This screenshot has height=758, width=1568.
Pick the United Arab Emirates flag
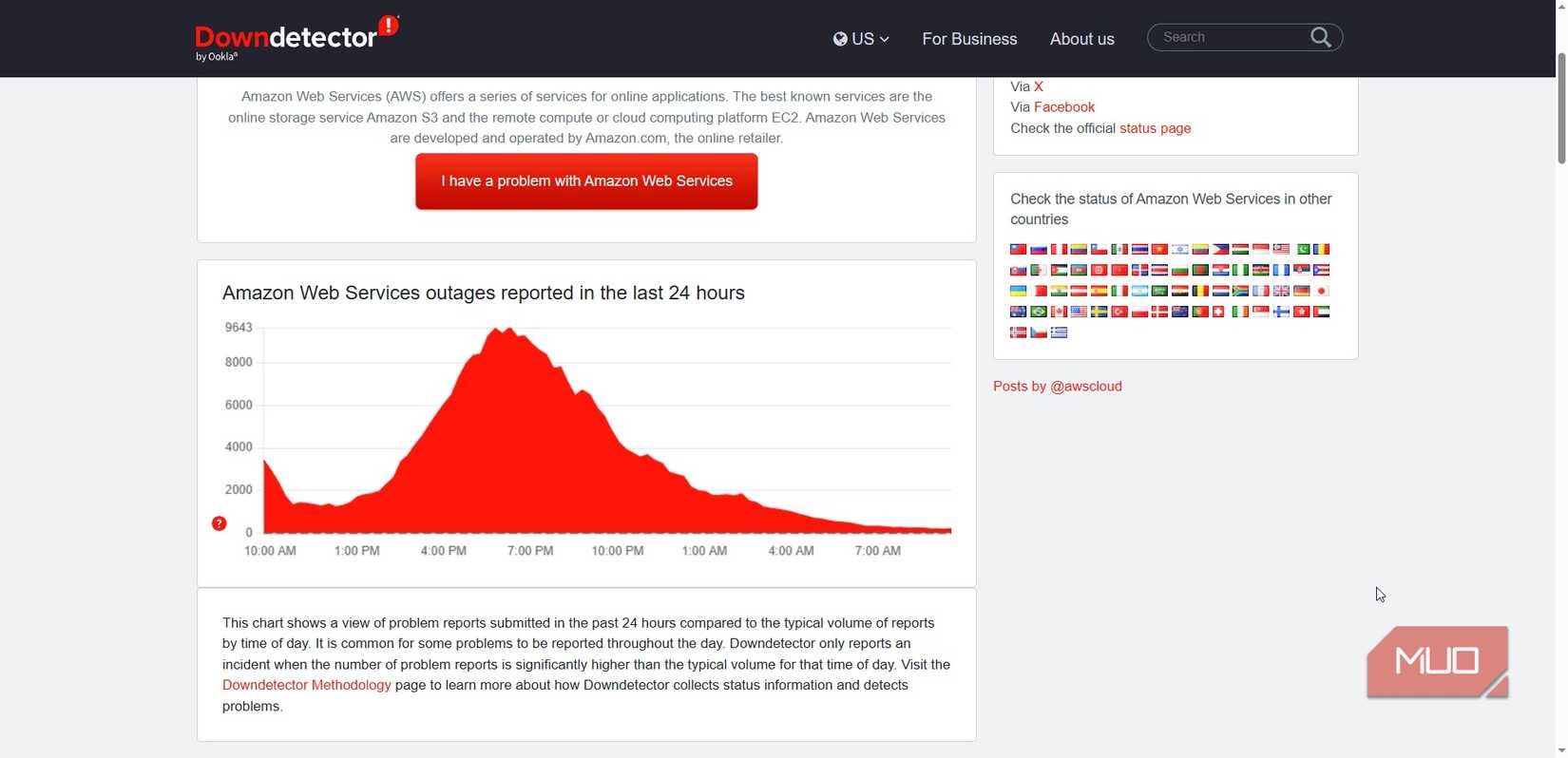pyautogui.click(x=1322, y=312)
